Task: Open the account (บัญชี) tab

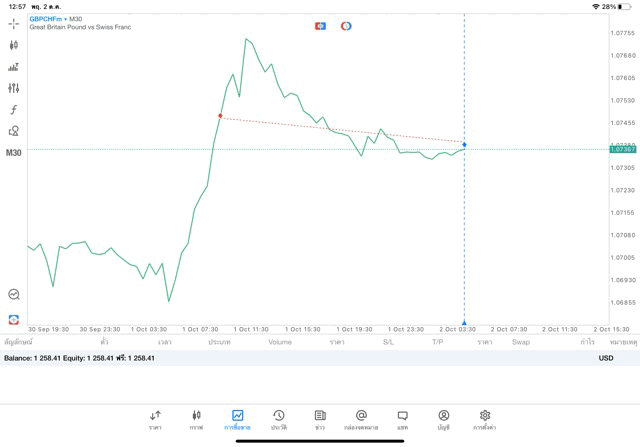Action: 443,419
